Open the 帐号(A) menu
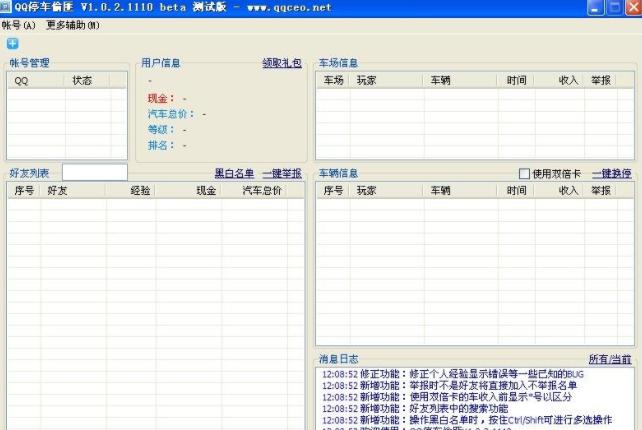 point(18,25)
